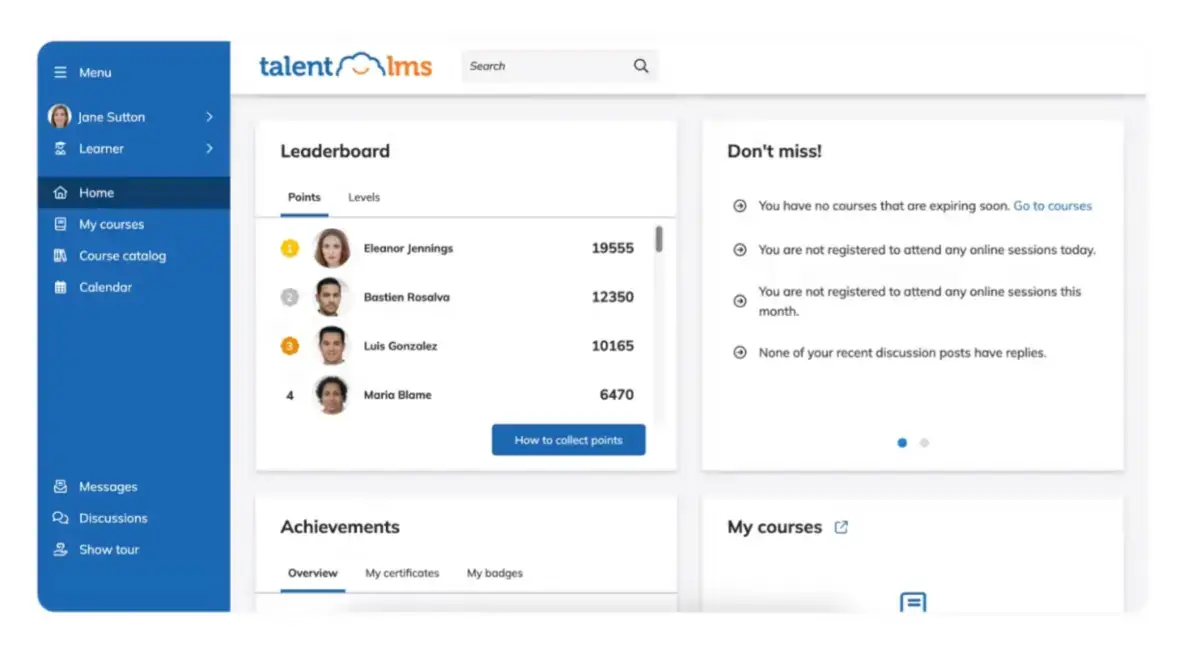Select the name Bastien Rosalva

coord(407,297)
